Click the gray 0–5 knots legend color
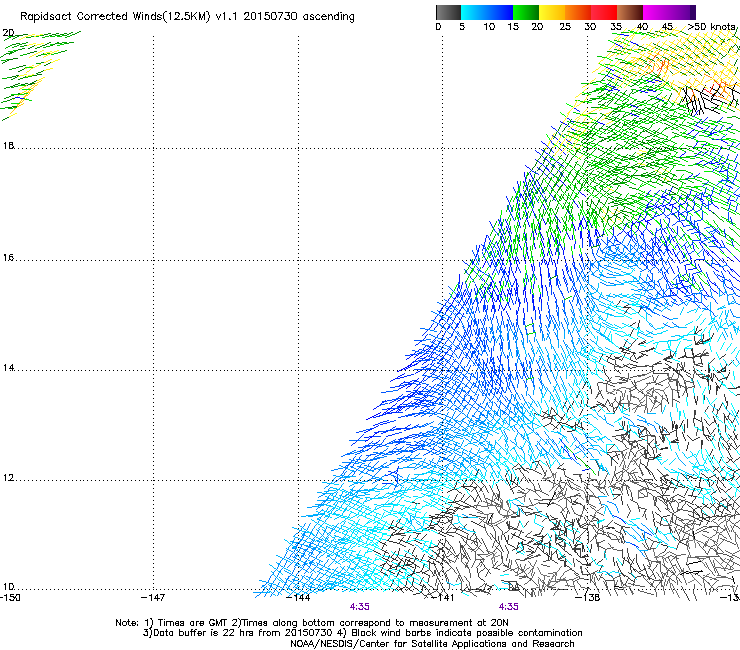Image resolution: width=740 pixels, height=650 pixels. click(x=448, y=12)
